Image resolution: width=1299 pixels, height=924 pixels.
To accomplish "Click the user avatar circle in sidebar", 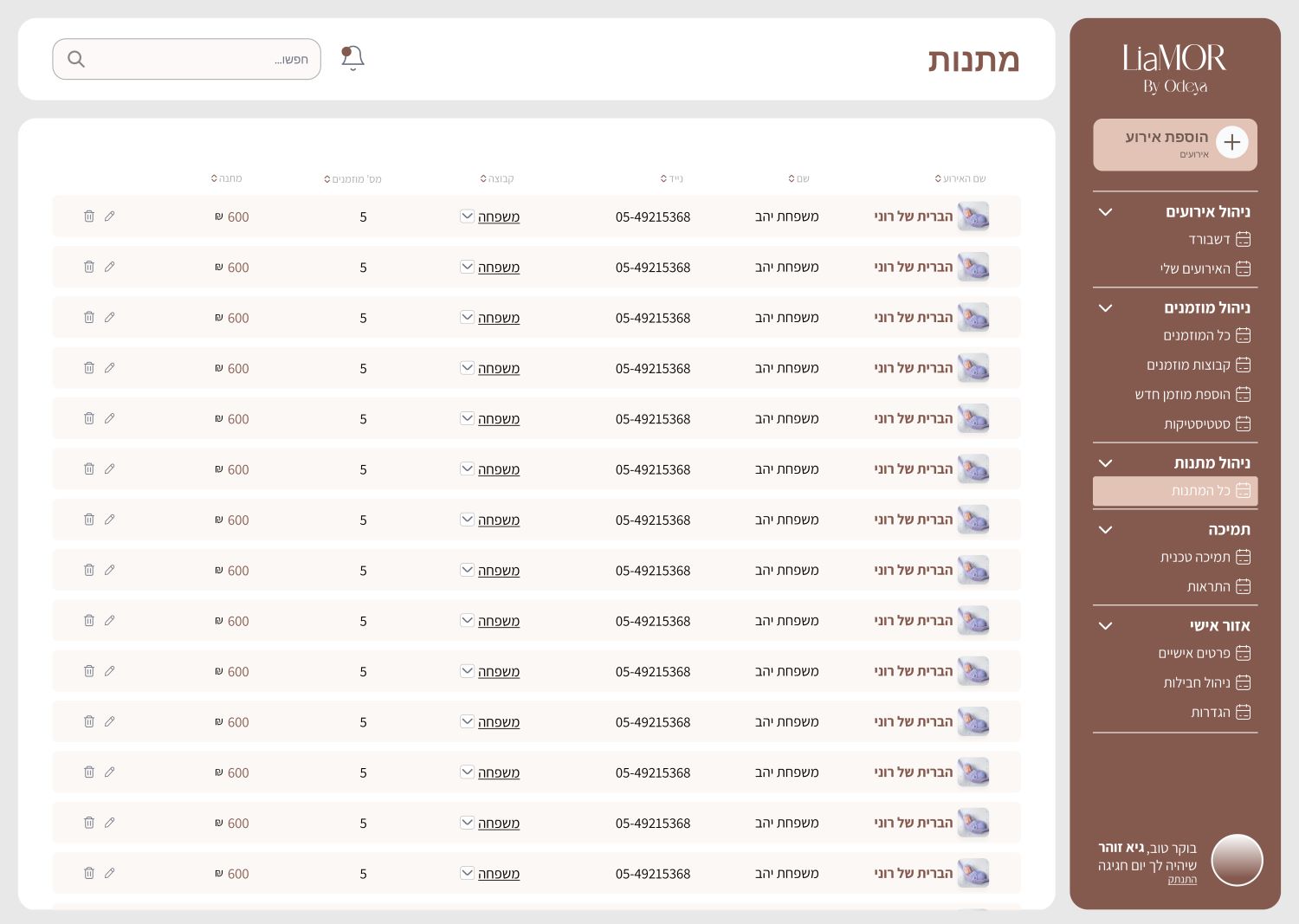I will click(1237, 860).
